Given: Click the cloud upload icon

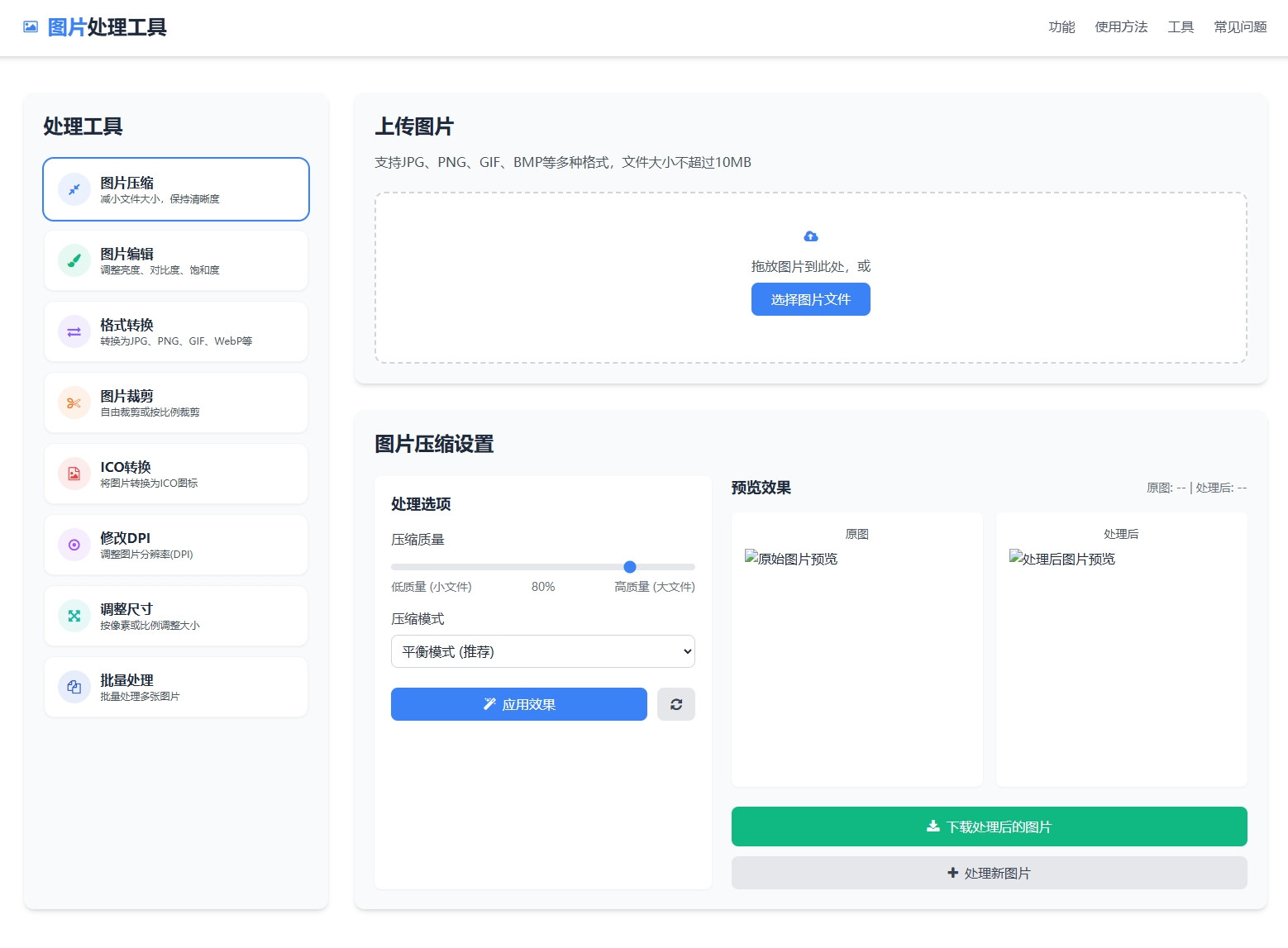Looking at the screenshot, I should point(810,236).
